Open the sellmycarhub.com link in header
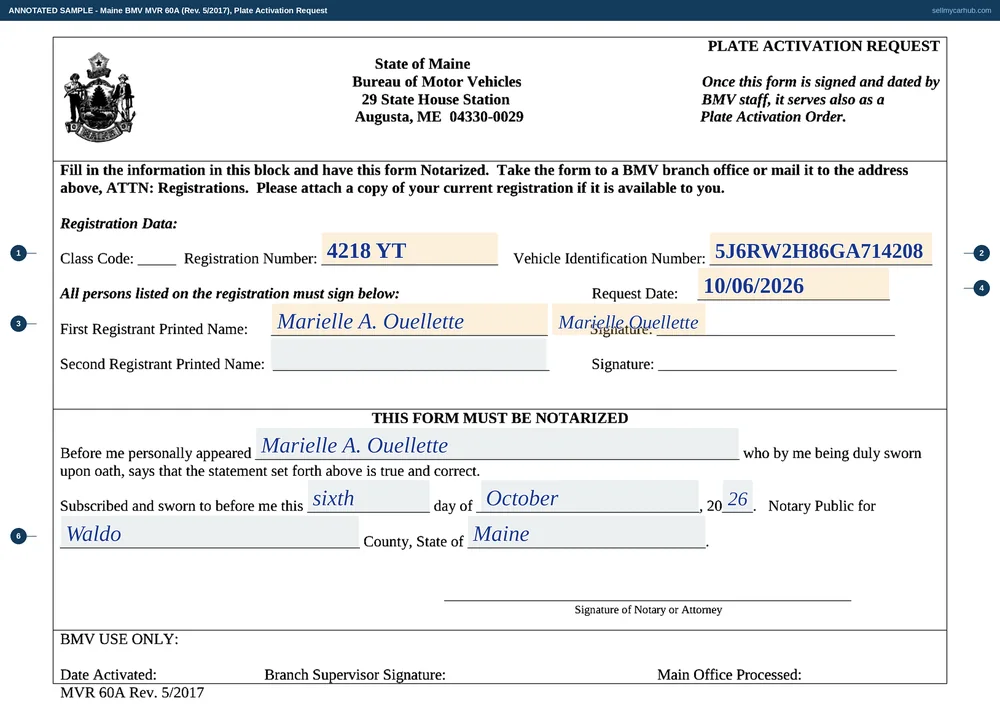Image resolution: width=1000 pixels, height=714 pixels. (961, 10)
